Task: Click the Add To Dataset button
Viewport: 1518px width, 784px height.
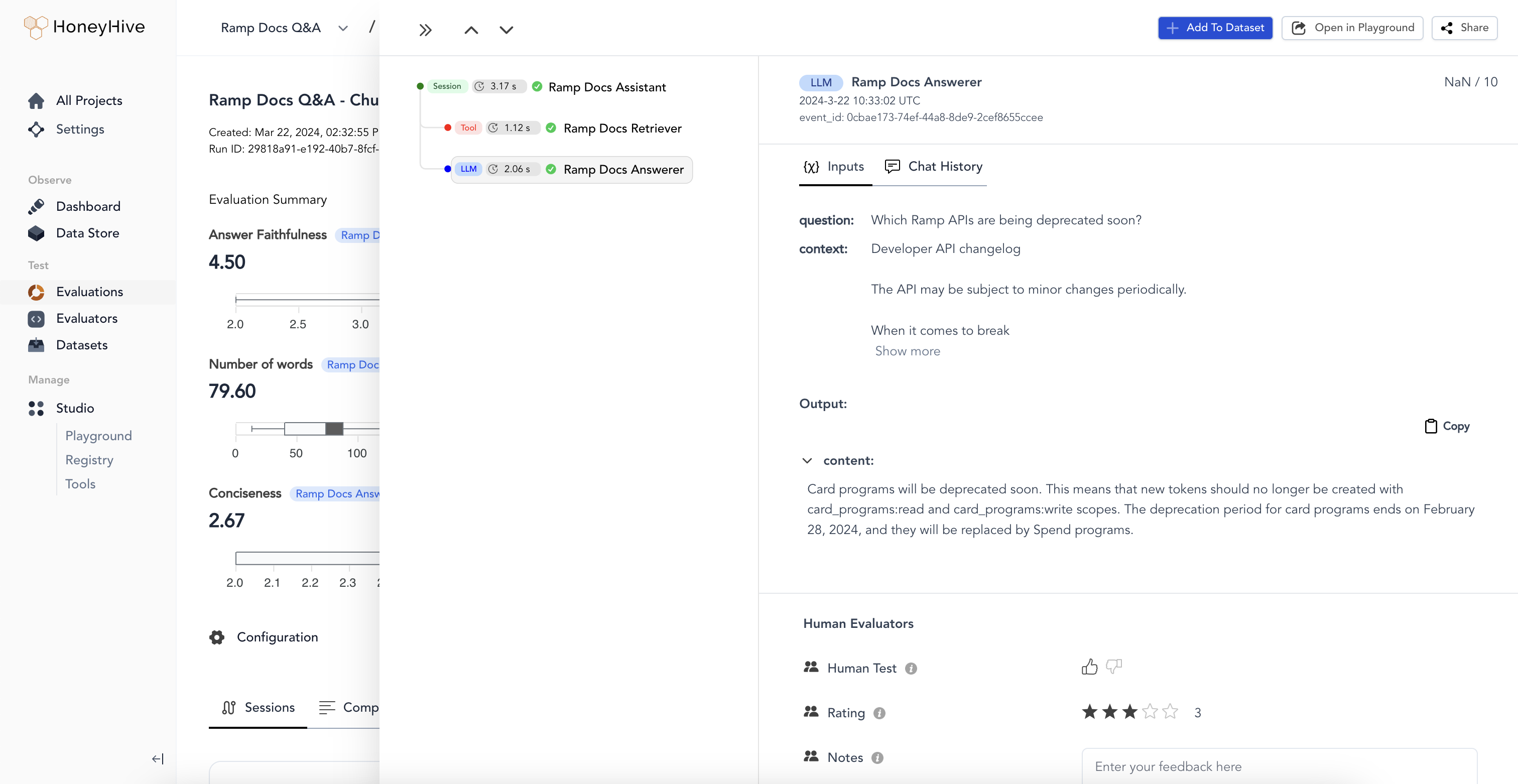Action: [x=1215, y=28]
